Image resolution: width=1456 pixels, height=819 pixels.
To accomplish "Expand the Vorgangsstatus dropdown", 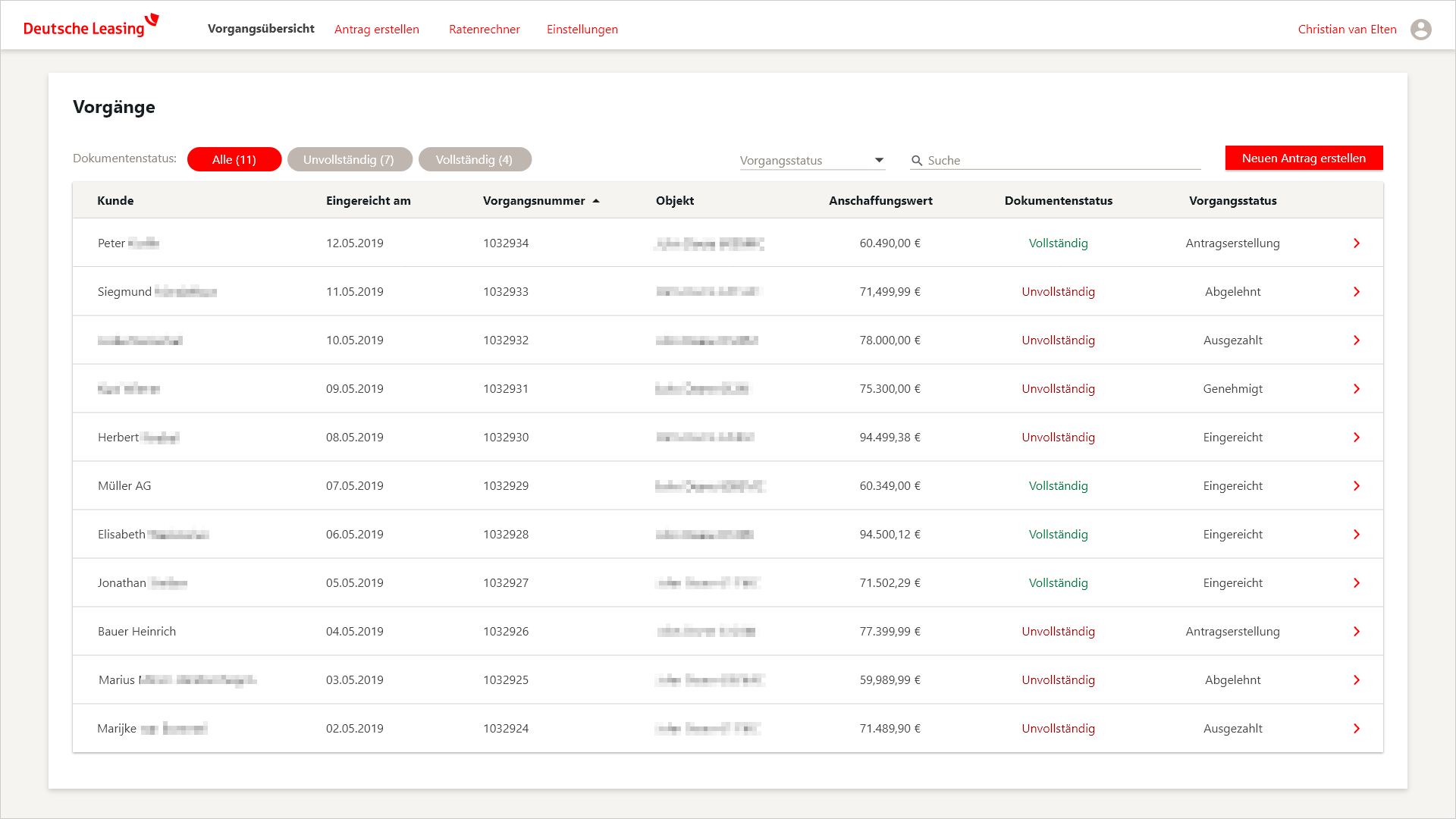I will click(804, 161).
